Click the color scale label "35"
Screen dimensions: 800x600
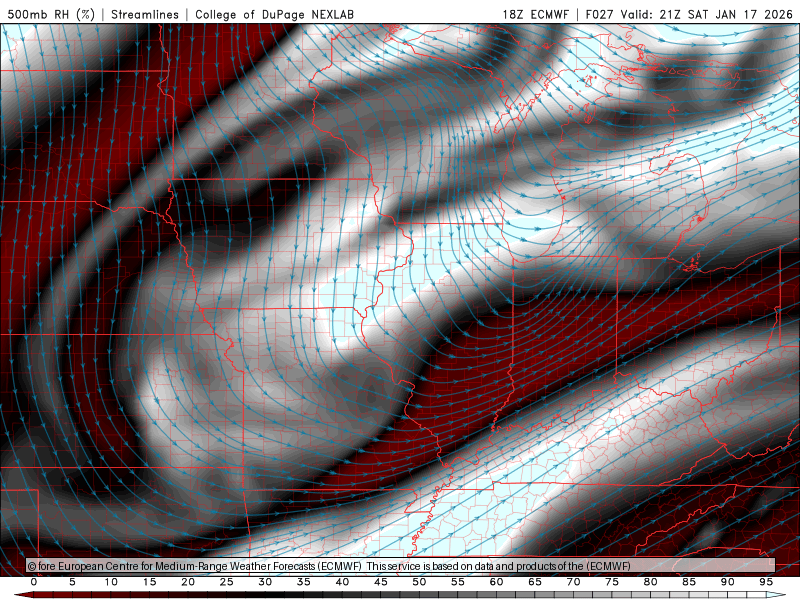click(x=304, y=582)
